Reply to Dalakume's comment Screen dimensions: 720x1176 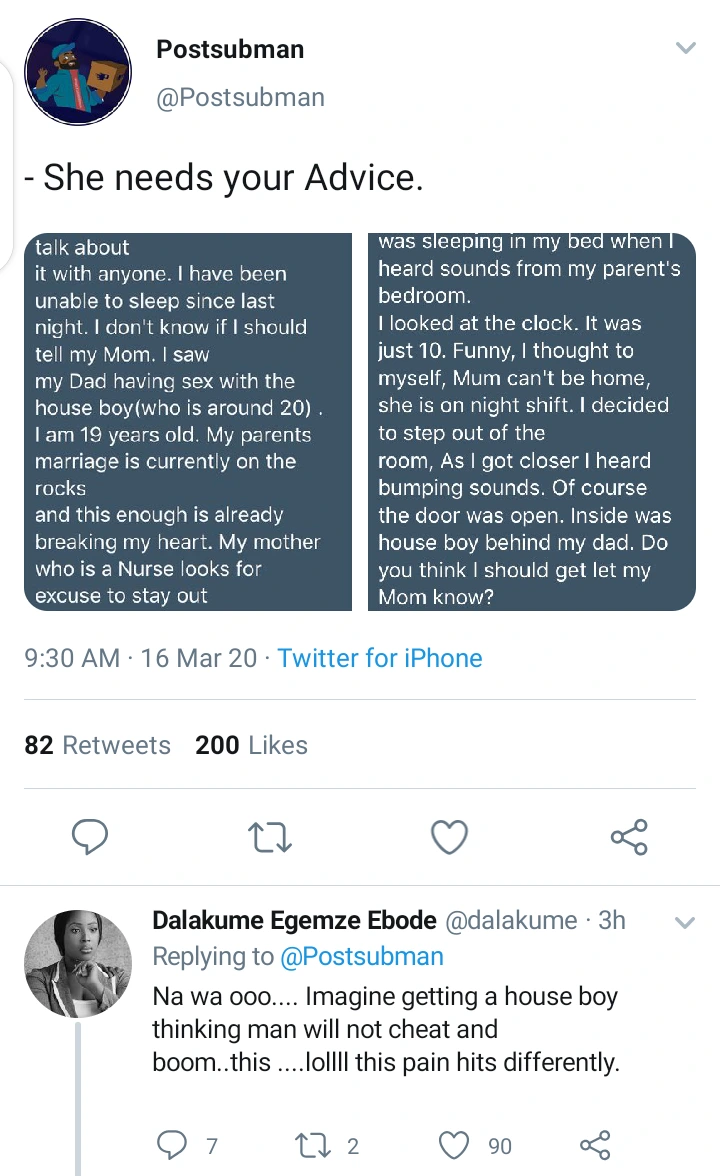pos(173,1145)
